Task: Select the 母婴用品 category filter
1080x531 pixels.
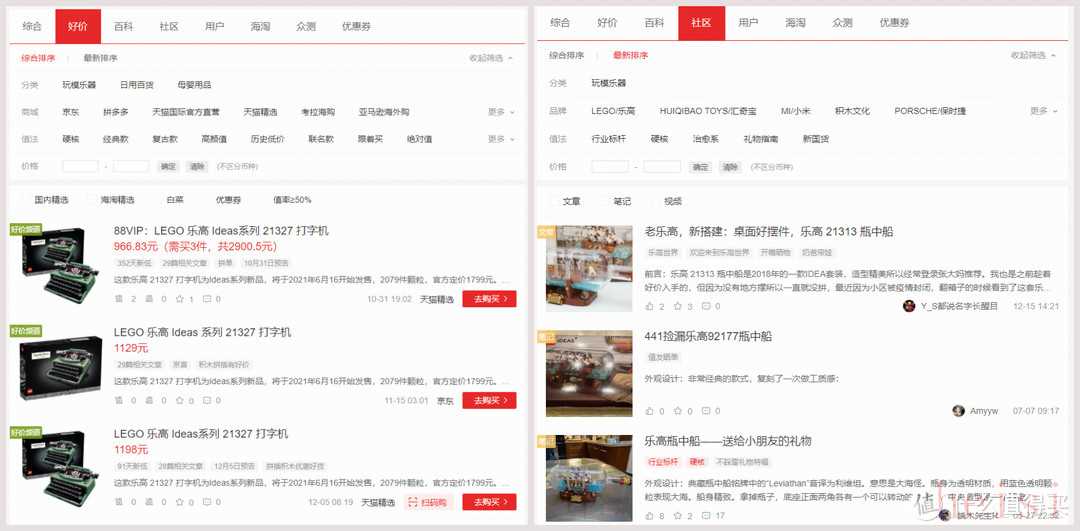Action: [x=194, y=85]
